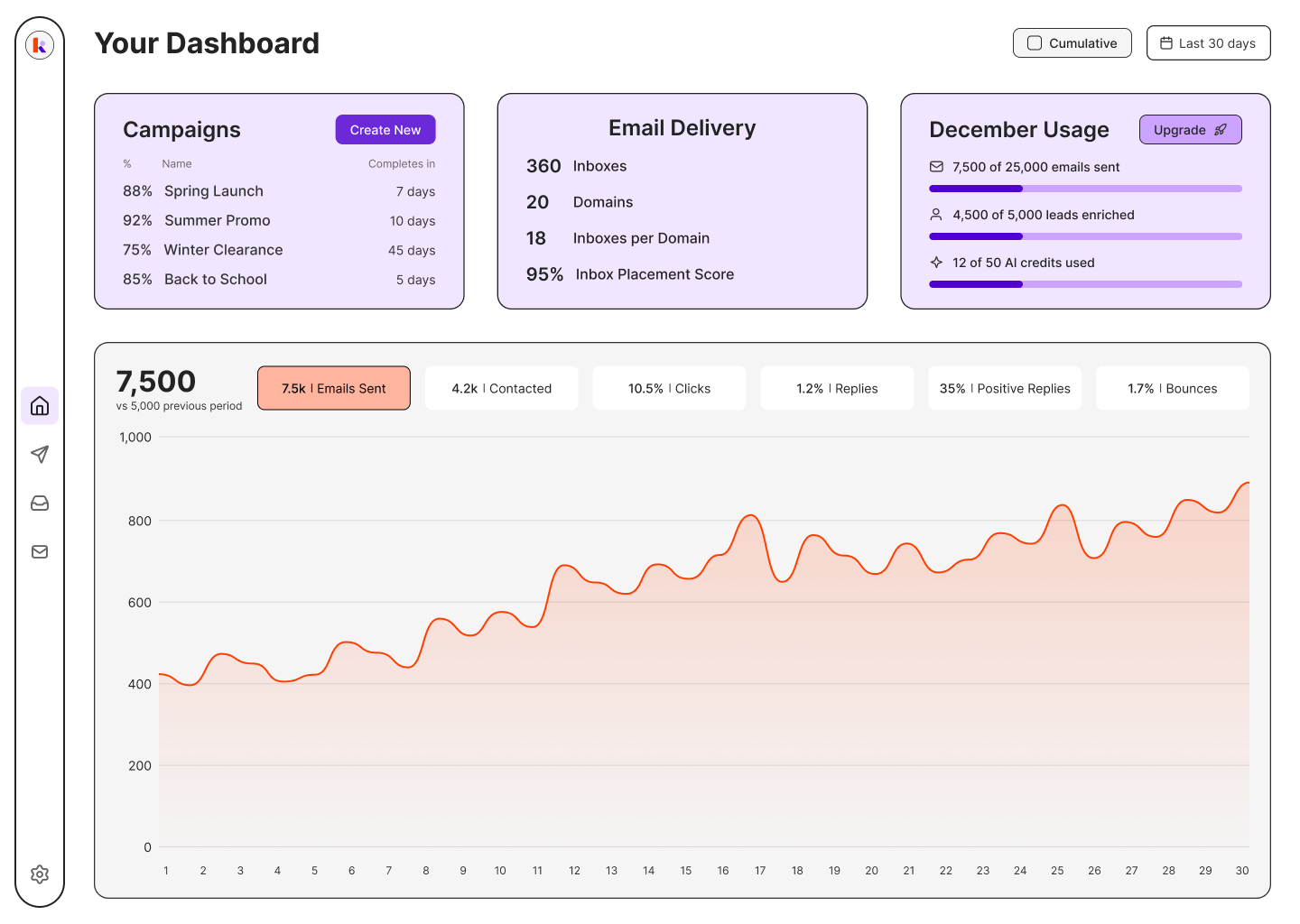The height and width of the screenshot is (924, 1300).
Task: Click the app logo in sidebar
Action: coord(40,45)
